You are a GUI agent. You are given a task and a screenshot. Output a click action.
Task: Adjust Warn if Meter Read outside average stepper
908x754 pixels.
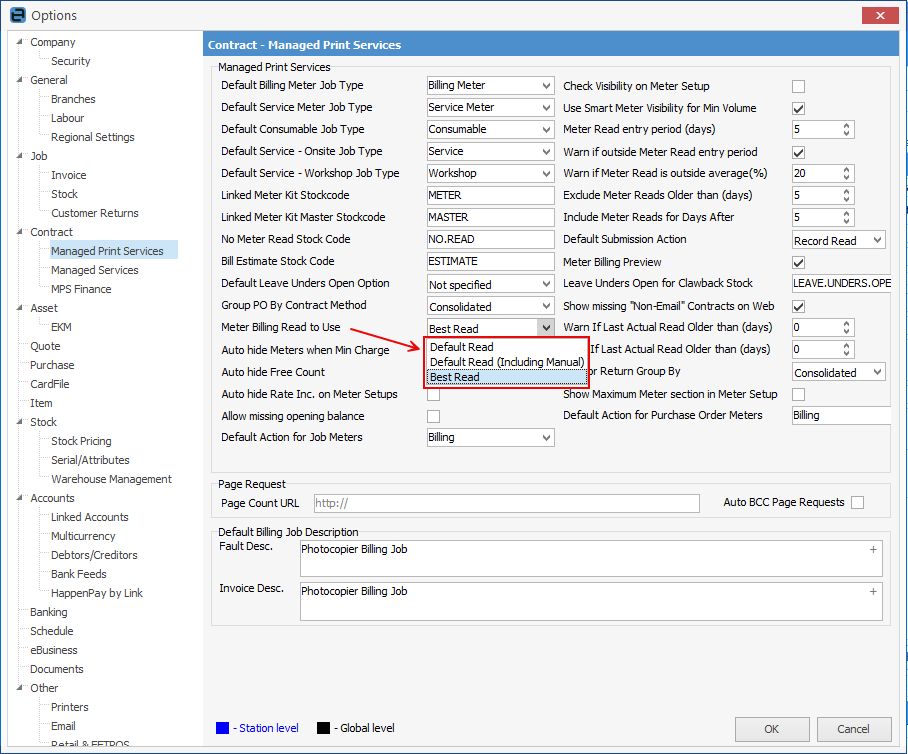847,174
